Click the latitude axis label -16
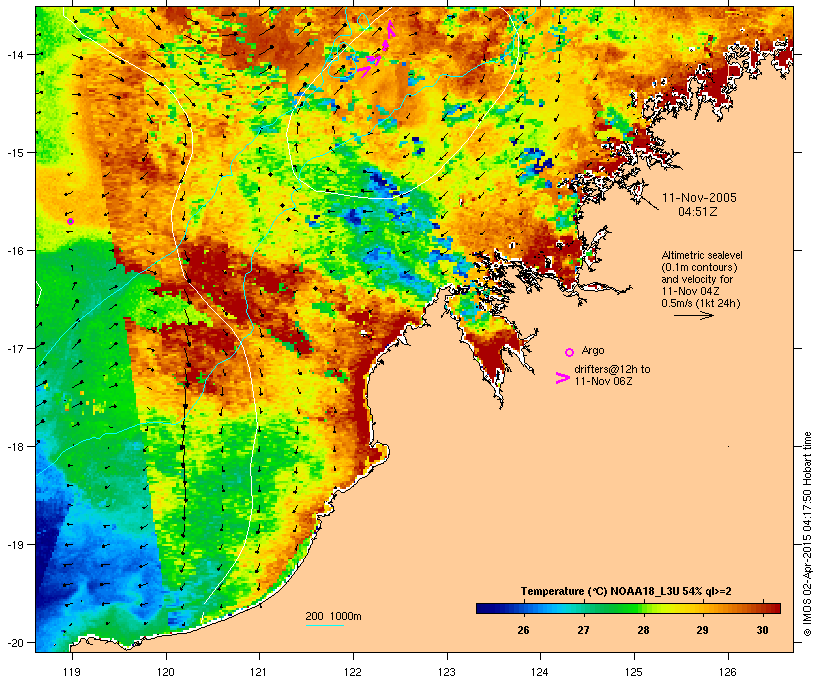The width and height of the screenshot is (820, 680). tap(14, 251)
